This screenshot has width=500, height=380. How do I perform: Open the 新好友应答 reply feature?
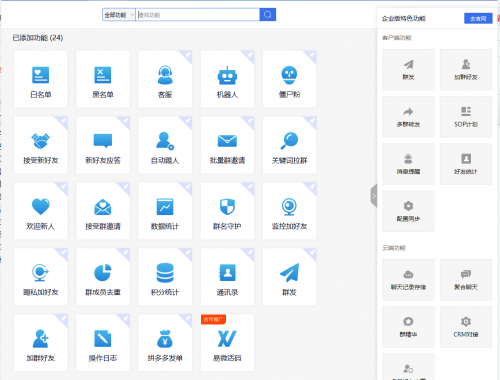click(103, 145)
